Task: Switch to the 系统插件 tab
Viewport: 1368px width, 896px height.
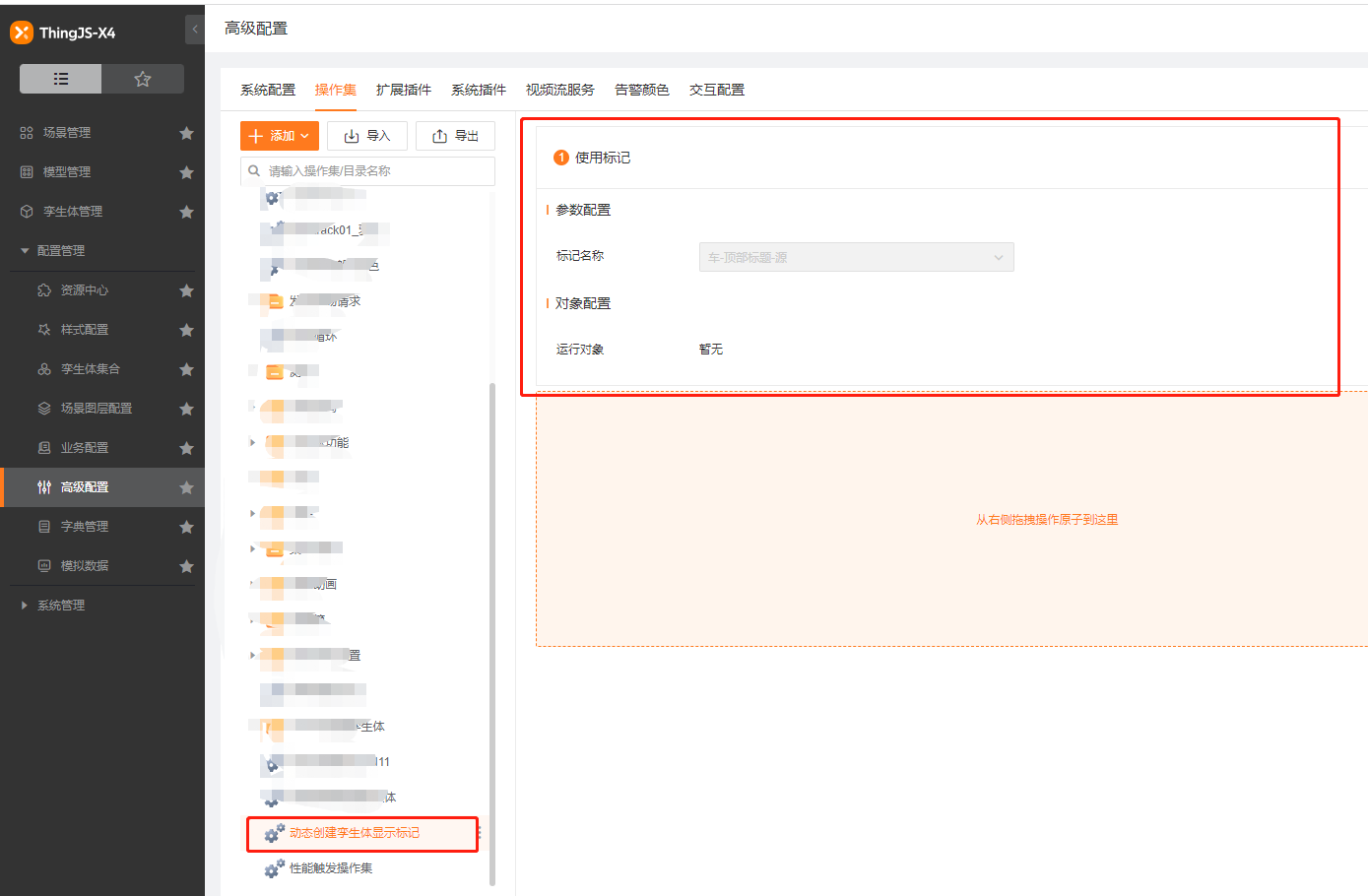Action: pyautogui.click(x=479, y=90)
